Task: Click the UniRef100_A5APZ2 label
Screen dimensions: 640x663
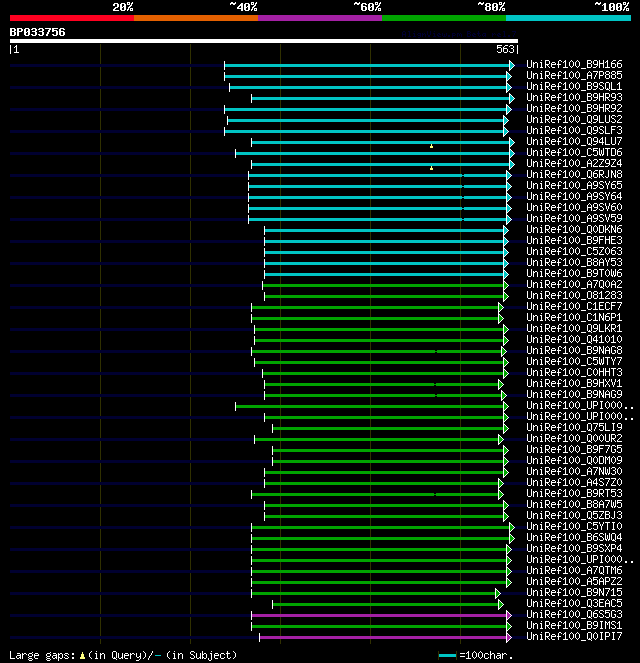Action: tap(574, 581)
